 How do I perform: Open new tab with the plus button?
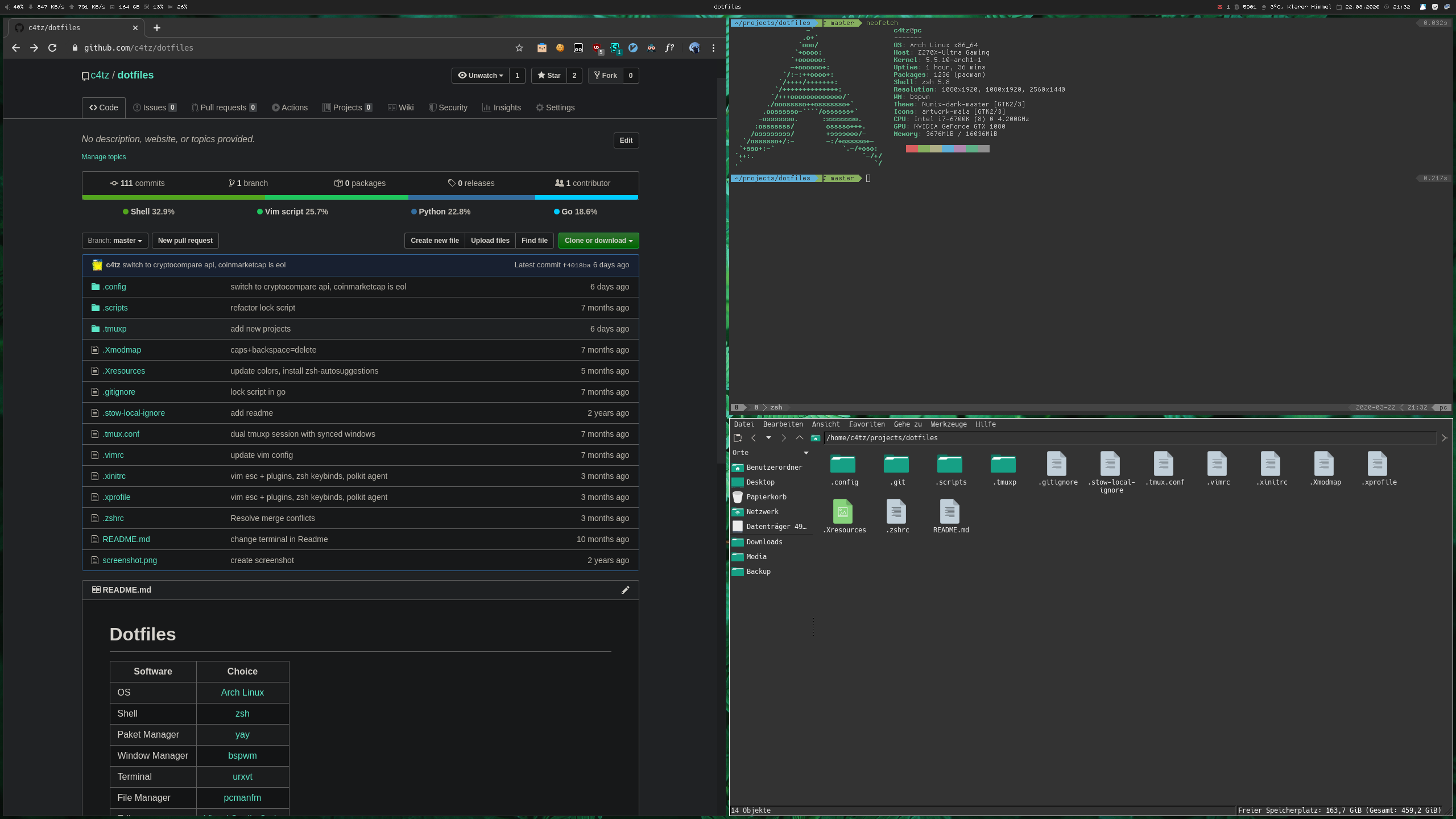[x=157, y=28]
